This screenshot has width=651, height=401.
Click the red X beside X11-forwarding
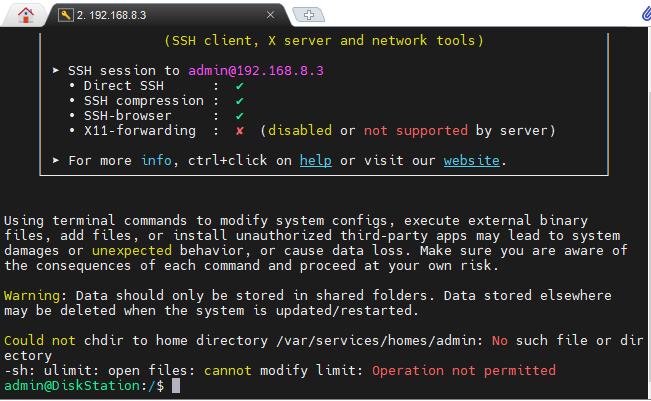point(239,131)
